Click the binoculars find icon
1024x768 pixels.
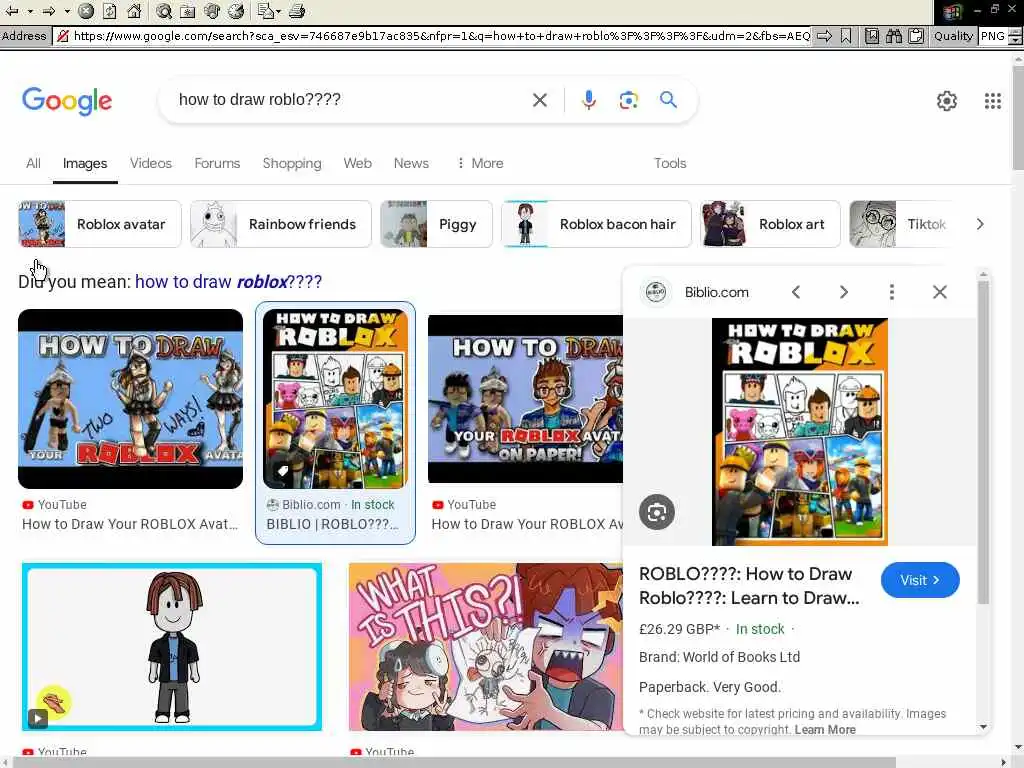click(894, 36)
